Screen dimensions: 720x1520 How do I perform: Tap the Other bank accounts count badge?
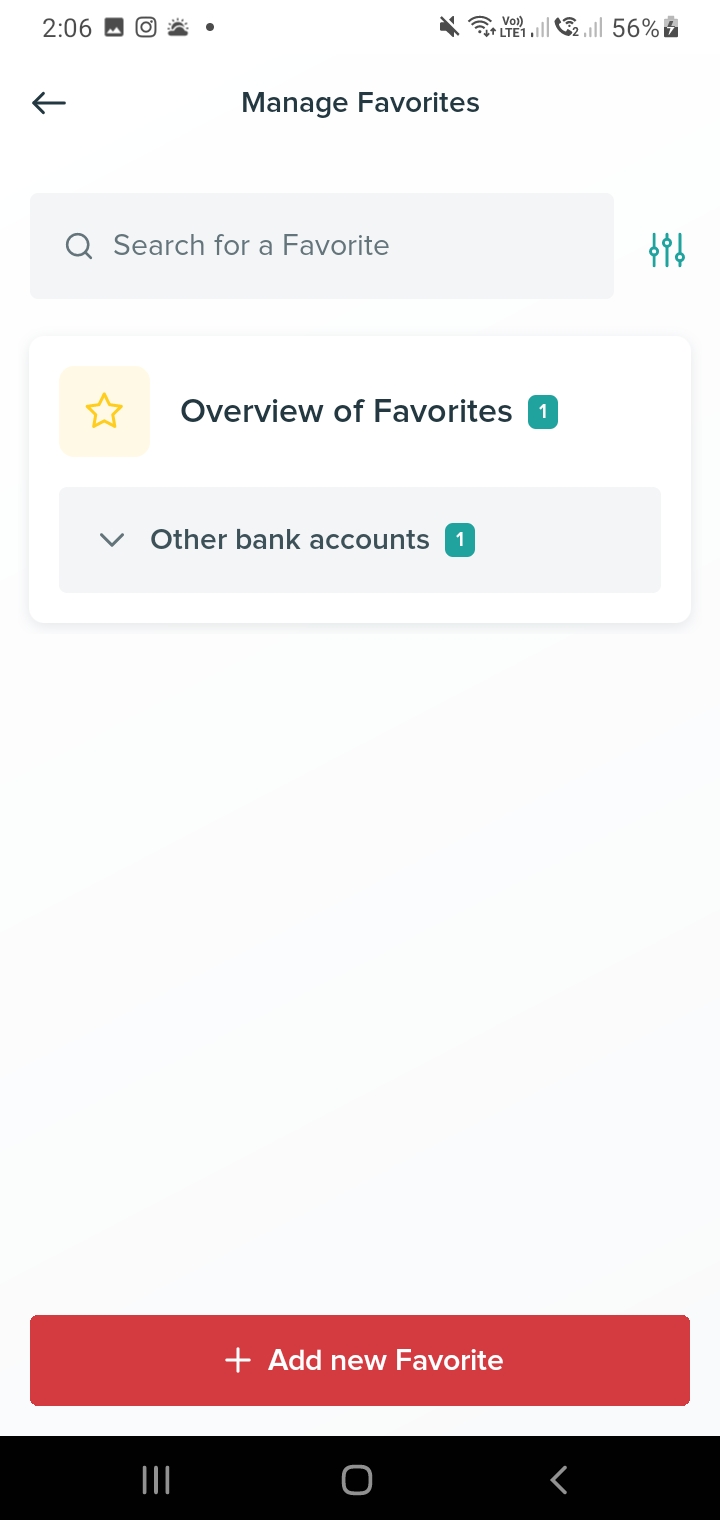(x=460, y=540)
